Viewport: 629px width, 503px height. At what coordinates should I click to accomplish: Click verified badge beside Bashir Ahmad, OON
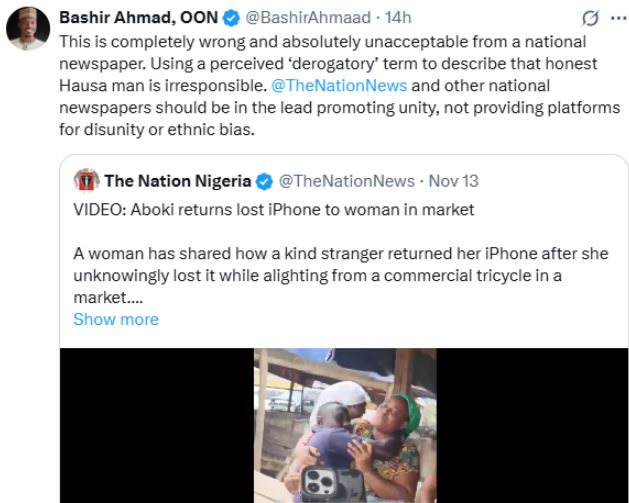point(228,18)
